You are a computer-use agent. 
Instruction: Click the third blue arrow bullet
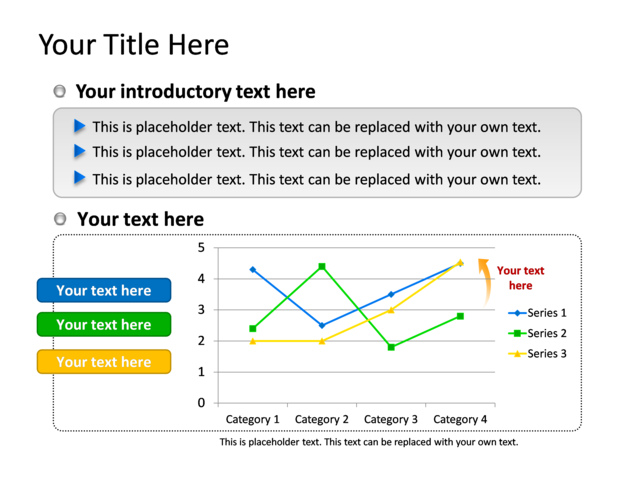[79, 178]
